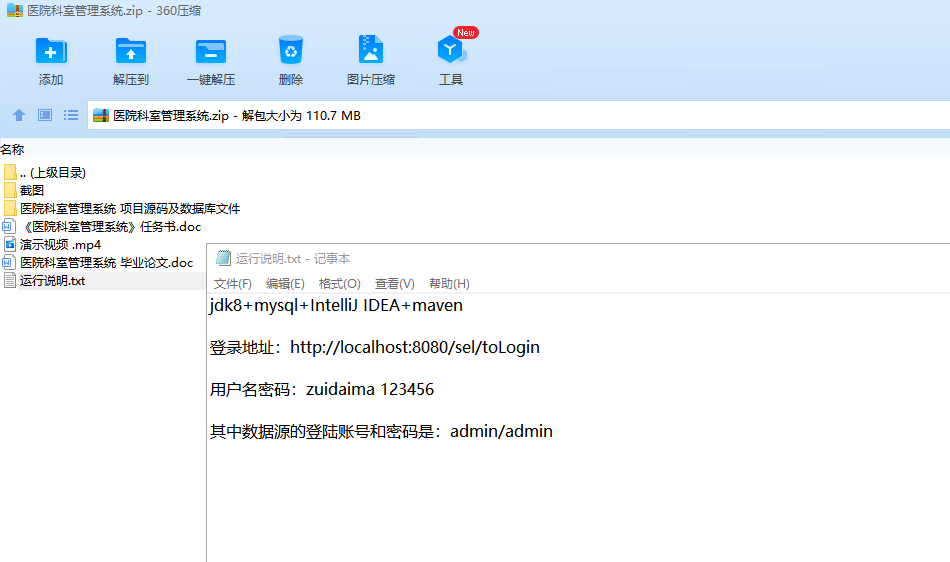The image size is (950, 562).
Task: Click the 添加 (Add) toolbar icon
Action: (51, 51)
